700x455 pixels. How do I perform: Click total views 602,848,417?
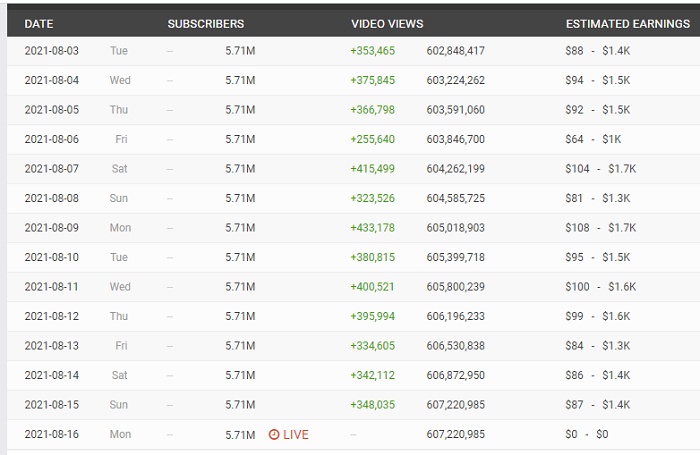(455, 50)
